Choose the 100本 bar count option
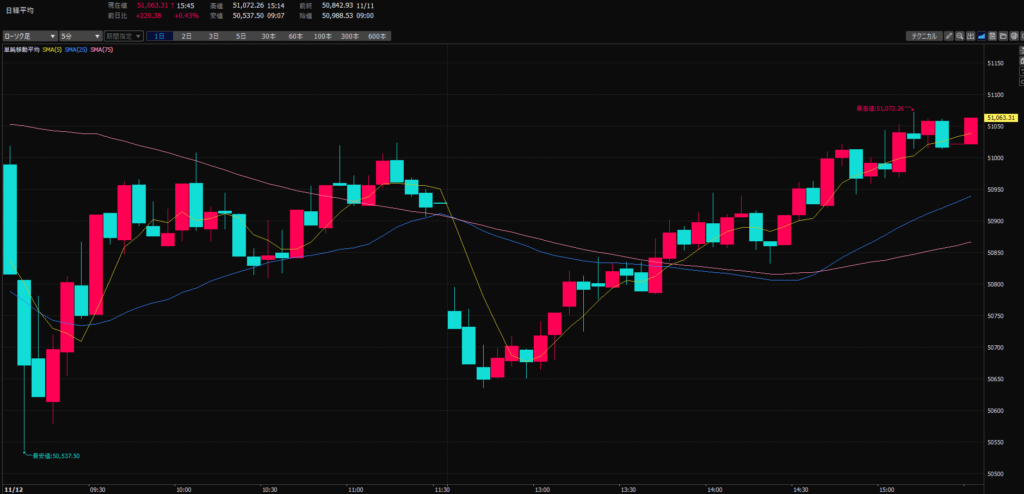This screenshot has width=1024, height=494. point(322,36)
